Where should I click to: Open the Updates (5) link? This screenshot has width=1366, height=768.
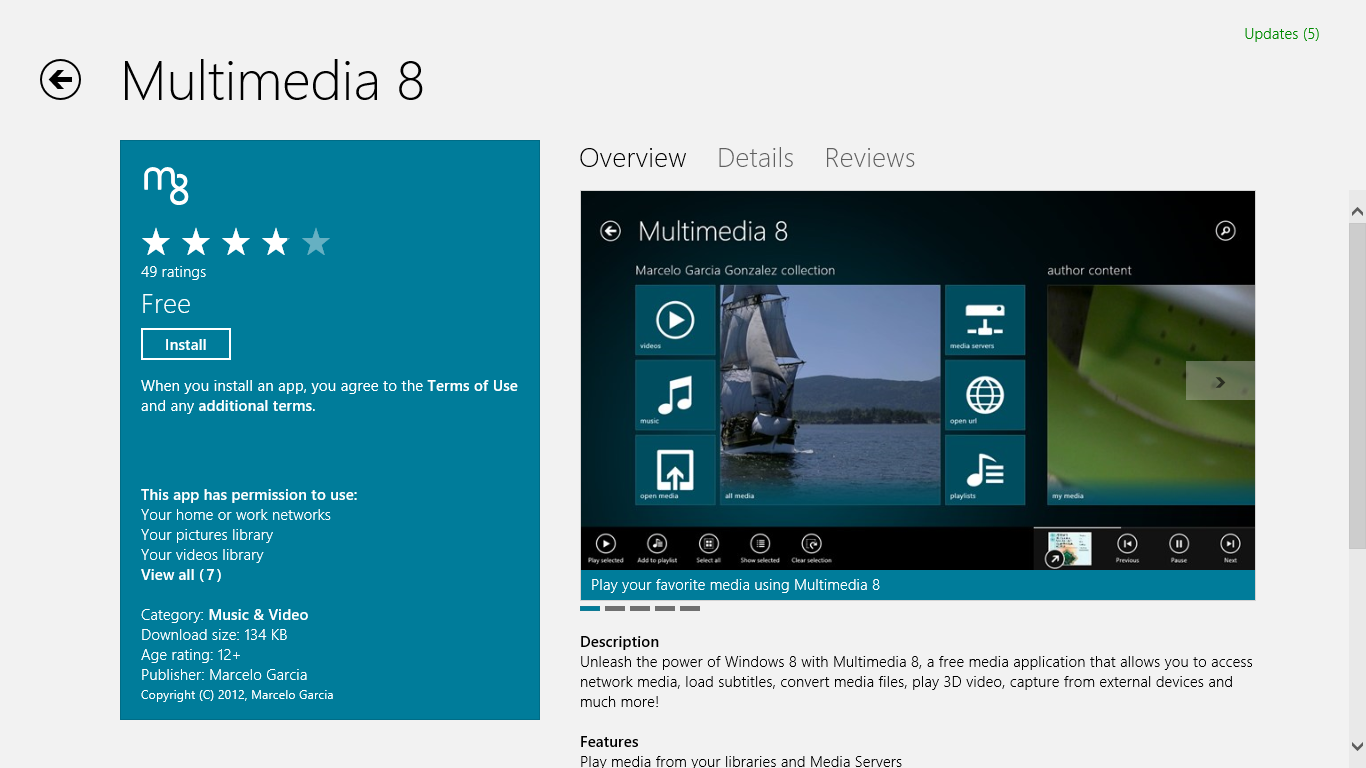coord(1281,34)
